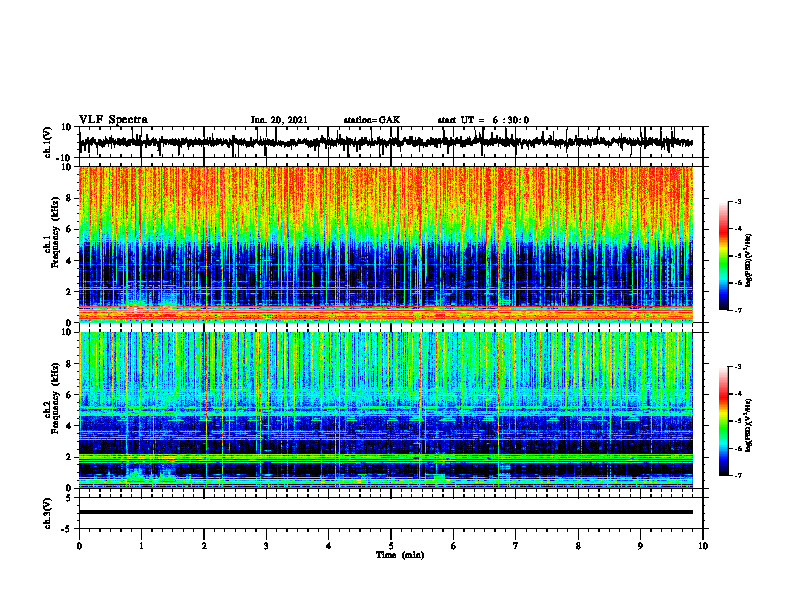Click time axis tick label "2"
The height and width of the screenshot is (612, 792).
(x=204, y=546)
